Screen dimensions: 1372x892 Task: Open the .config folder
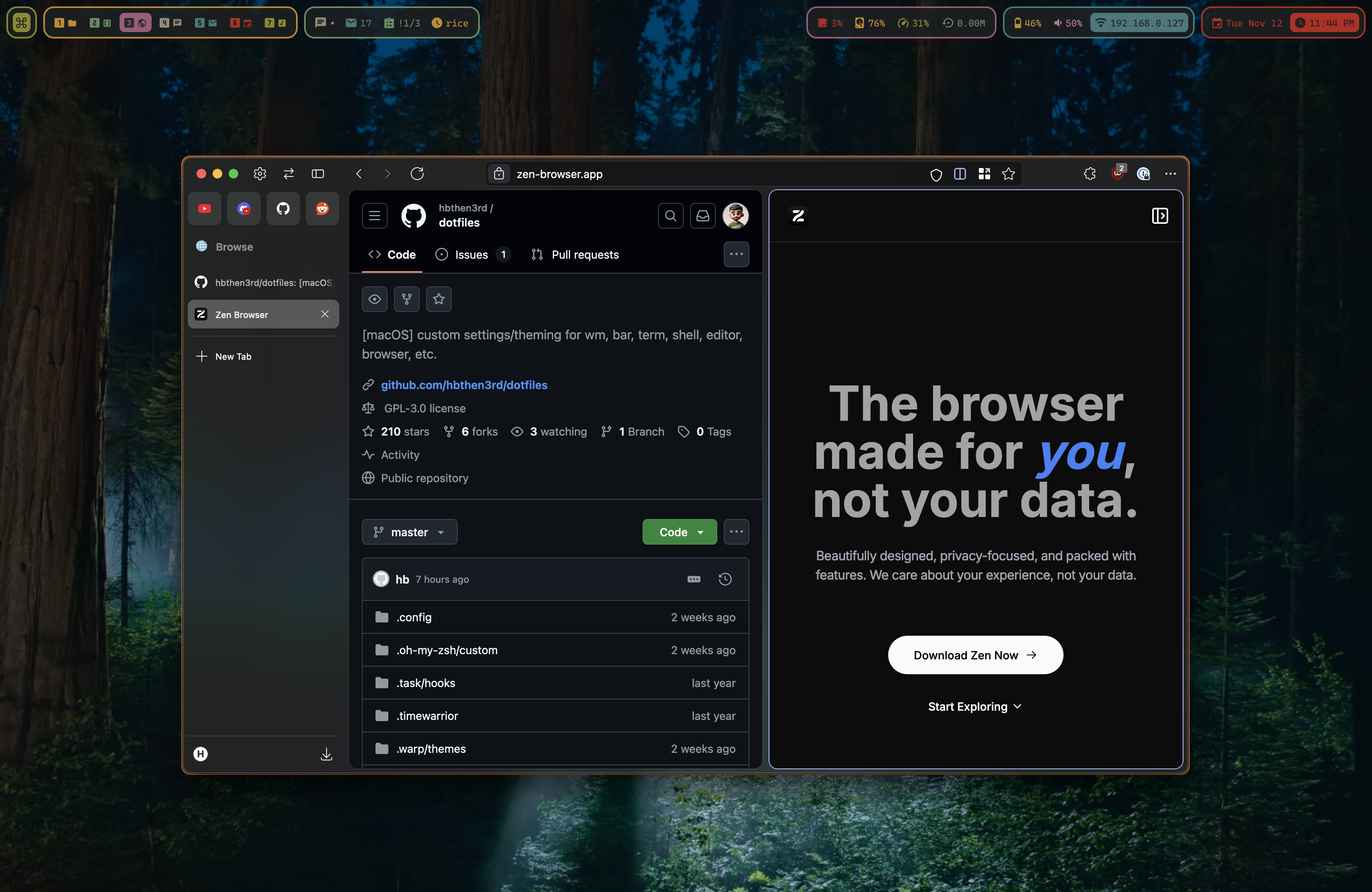click(x=414, y=617)
